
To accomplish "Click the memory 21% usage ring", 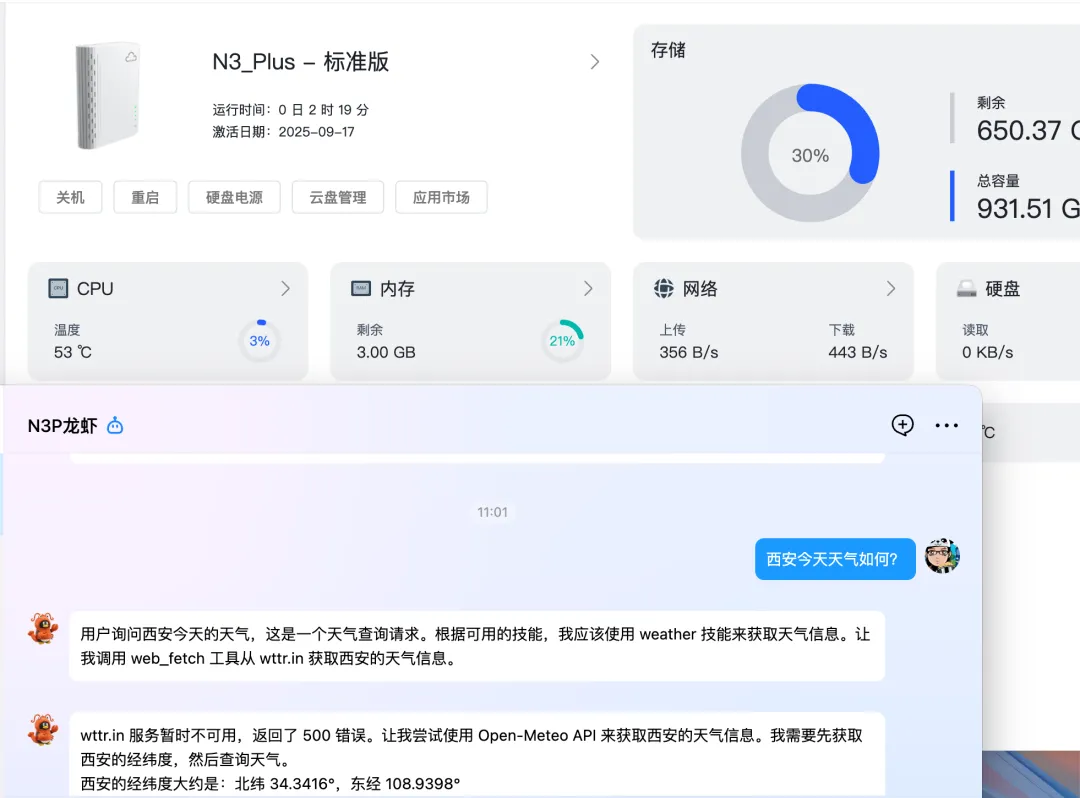I will click(x=562, y=341).
